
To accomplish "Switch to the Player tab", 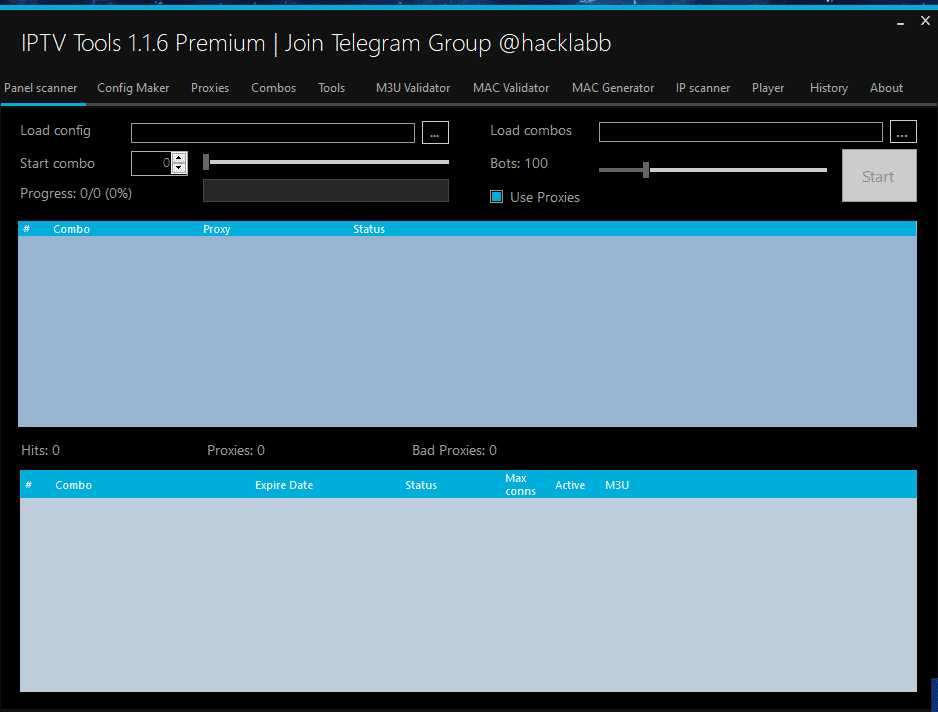I will click(x=768, y=88).
